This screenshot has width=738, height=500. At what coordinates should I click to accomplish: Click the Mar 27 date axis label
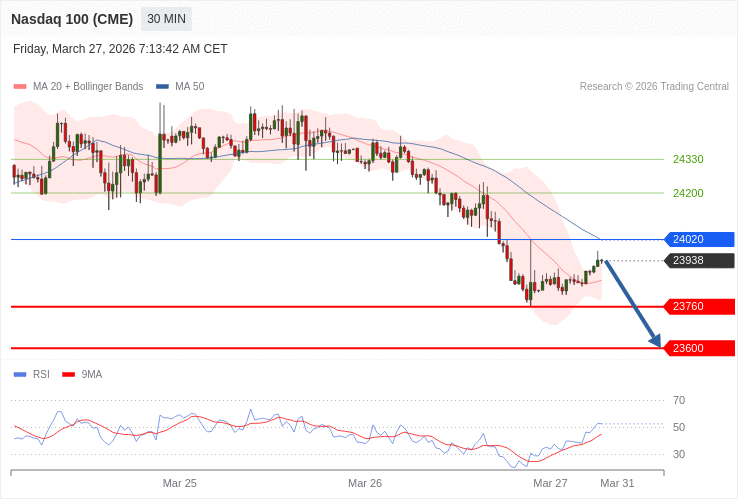550,484
